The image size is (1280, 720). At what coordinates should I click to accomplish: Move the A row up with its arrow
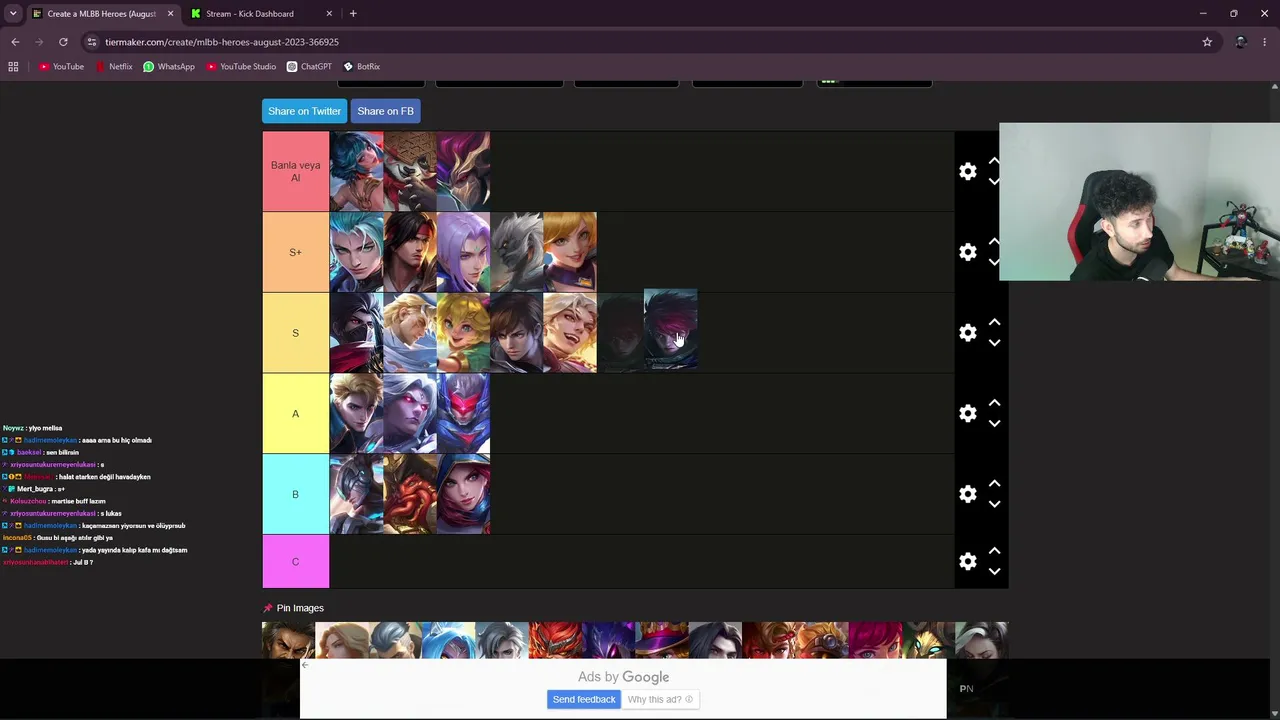(x=994, y=403)
